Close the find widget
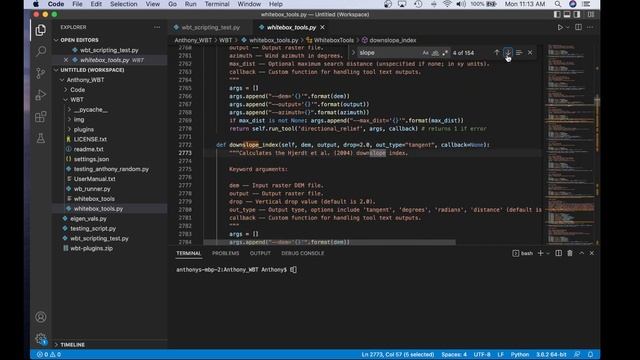 (x=530, y=53)
